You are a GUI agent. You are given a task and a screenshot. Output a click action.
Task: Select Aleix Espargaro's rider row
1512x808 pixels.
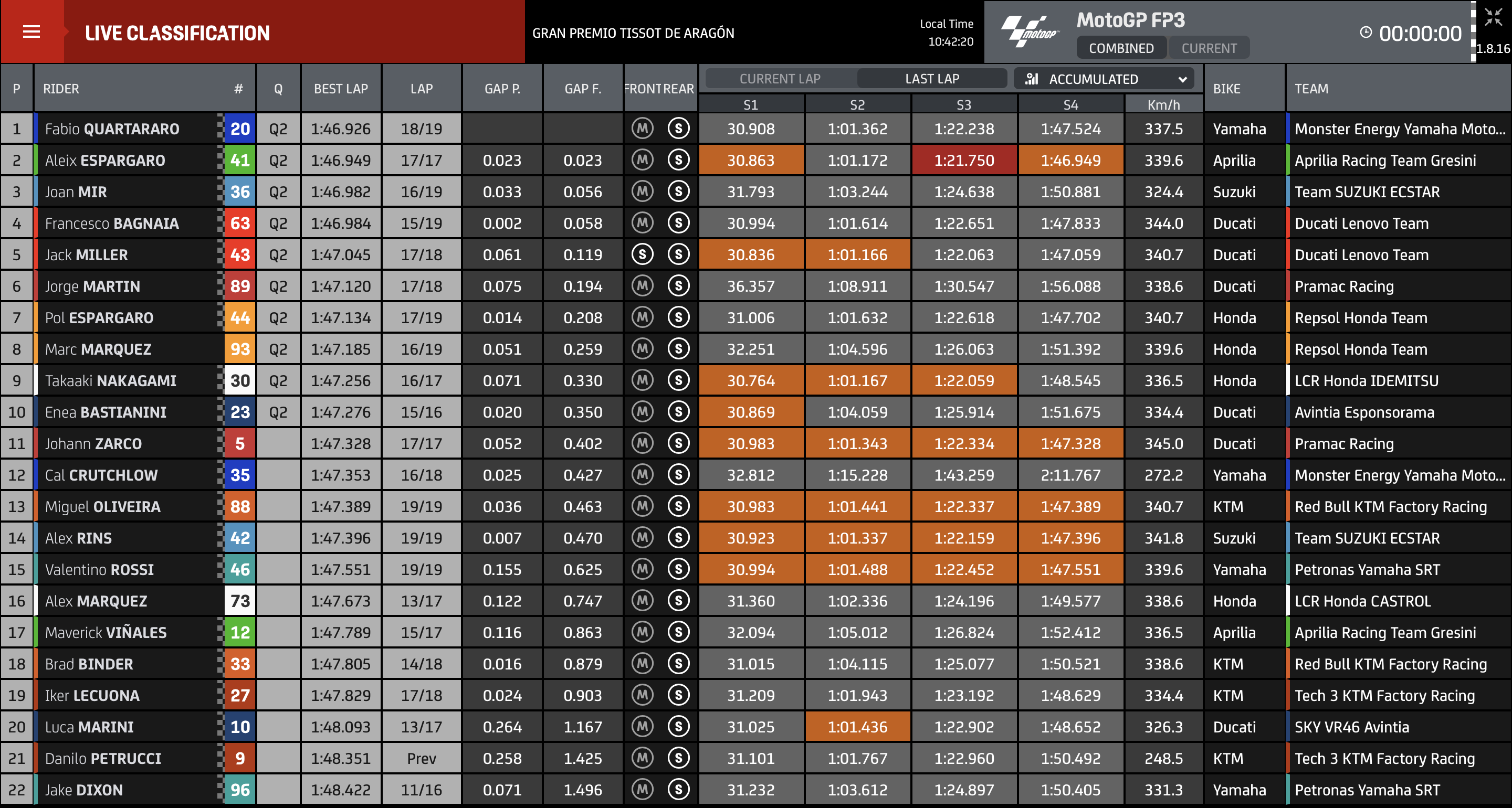pos(105,160)
